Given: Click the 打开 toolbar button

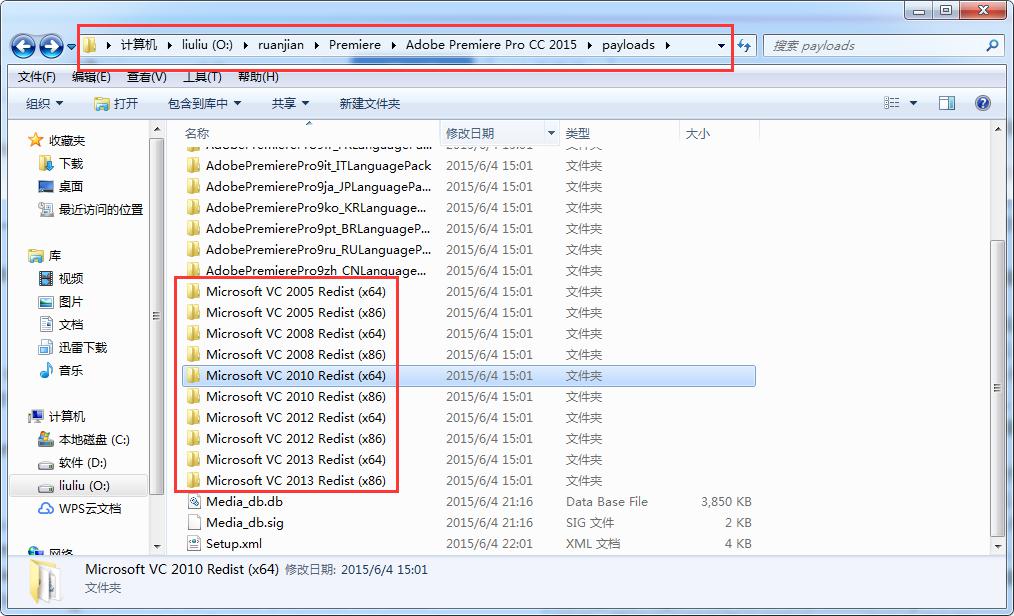Looking at the screenshot, I should tap(116, 103).
